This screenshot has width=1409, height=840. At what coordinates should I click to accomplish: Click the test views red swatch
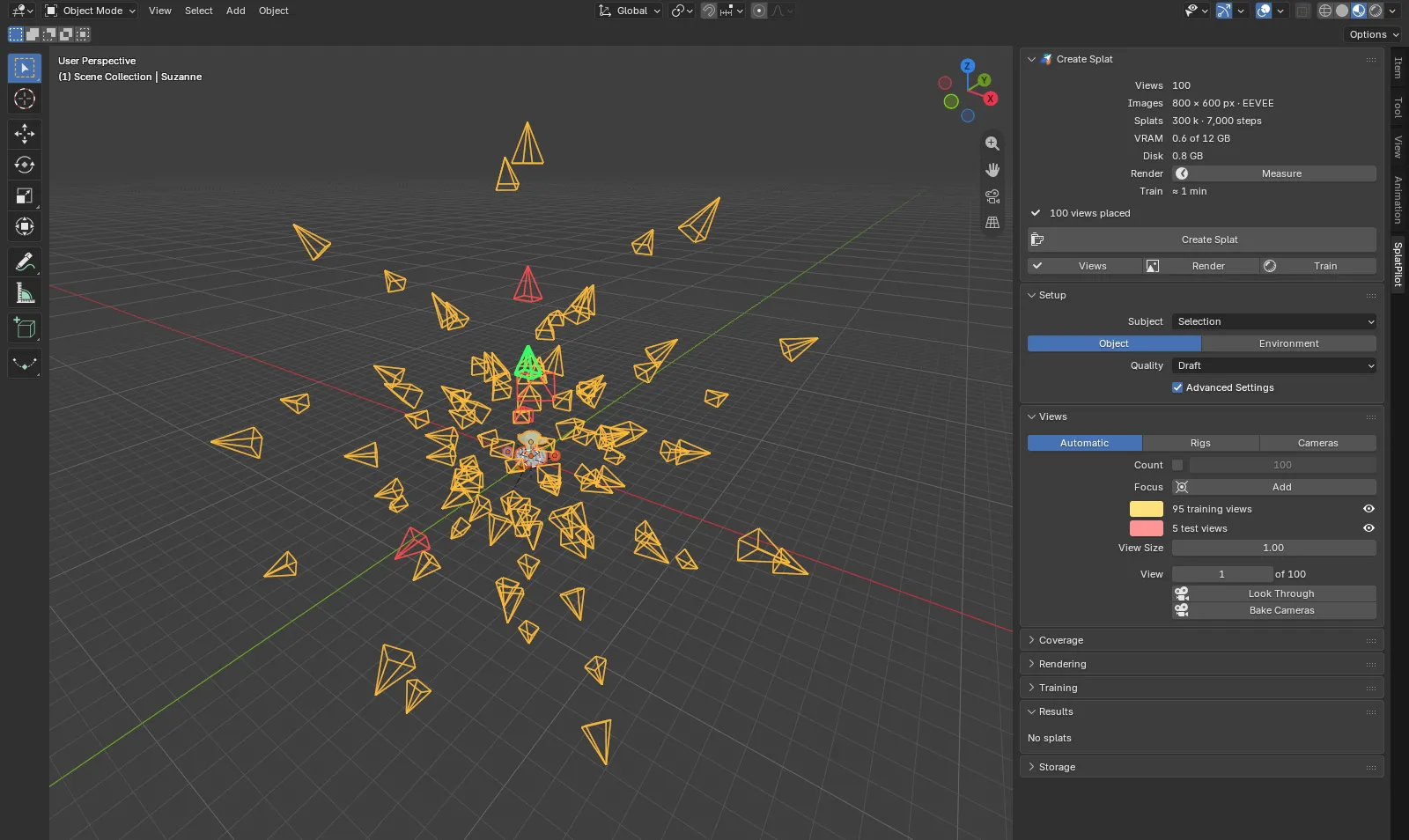pyautogui.click(x=1147, y=528)
